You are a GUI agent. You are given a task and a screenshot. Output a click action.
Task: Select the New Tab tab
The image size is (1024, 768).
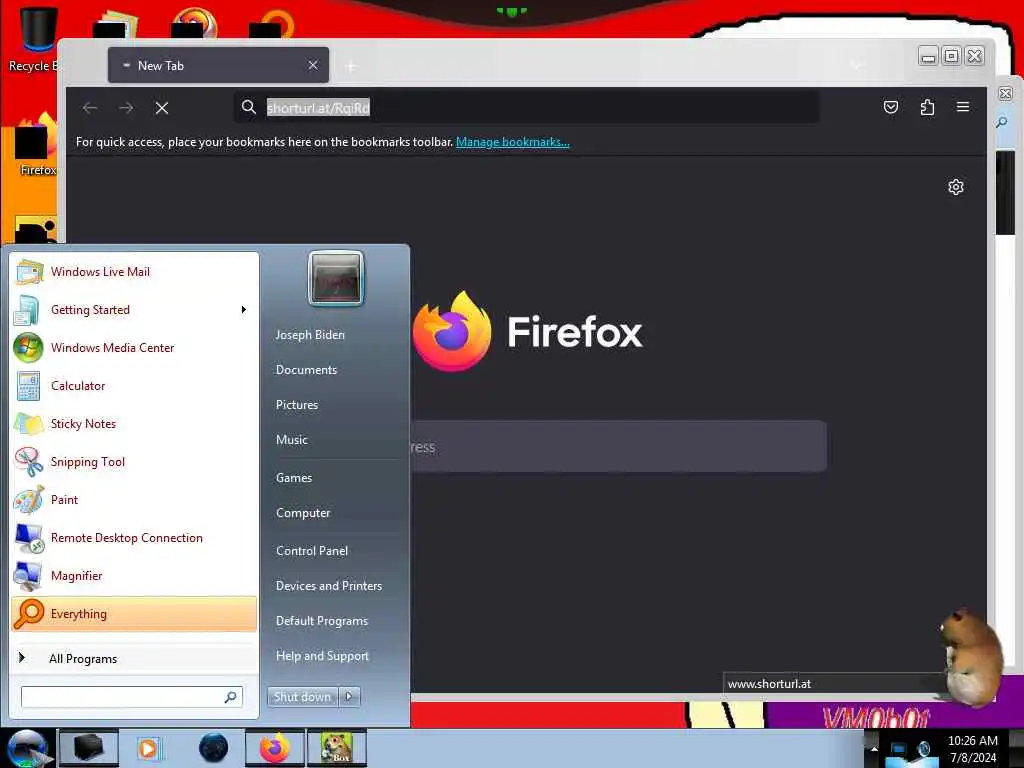(x=218, y=65)
